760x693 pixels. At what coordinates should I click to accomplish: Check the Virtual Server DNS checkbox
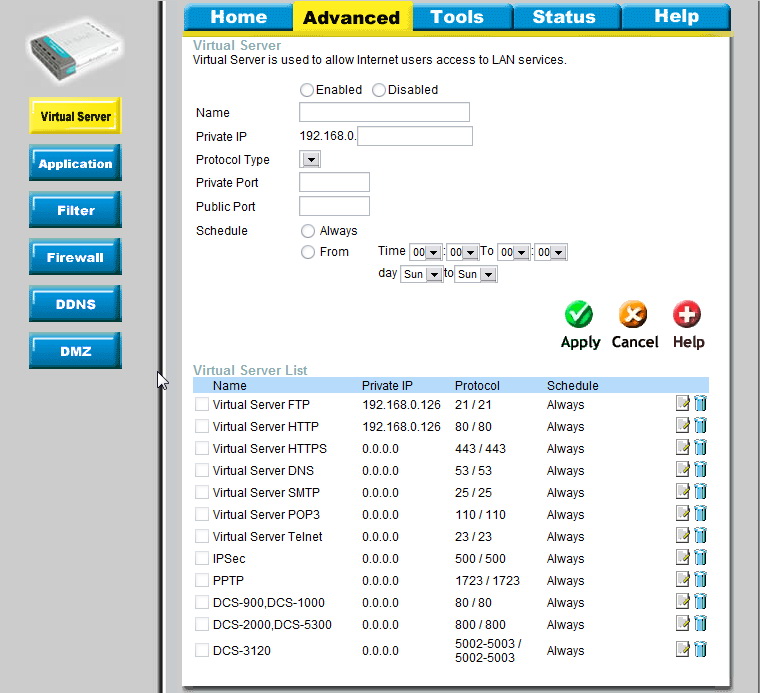click(x=202, y=470)
